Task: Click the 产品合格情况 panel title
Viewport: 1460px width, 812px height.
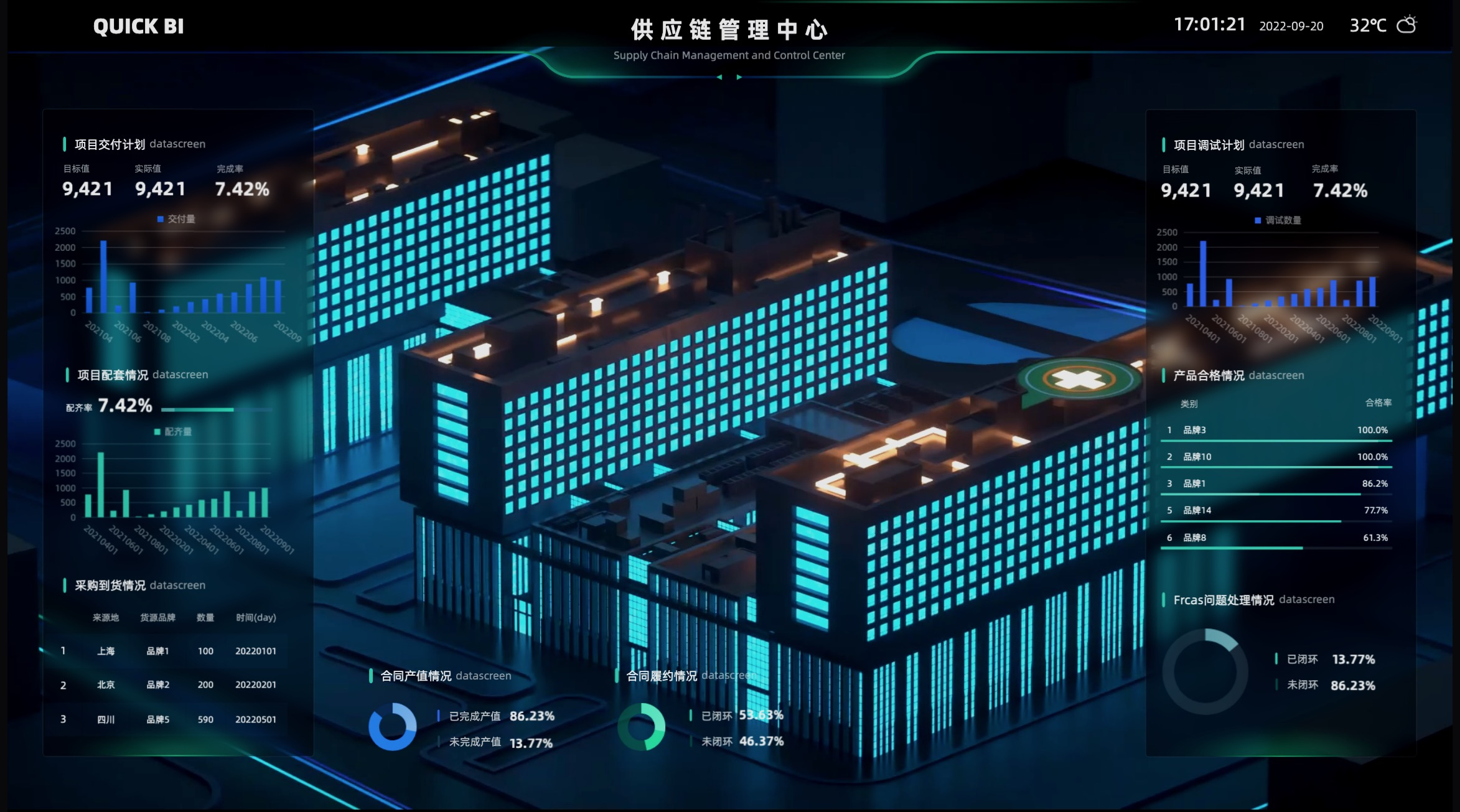Action: click(1209, 375)
